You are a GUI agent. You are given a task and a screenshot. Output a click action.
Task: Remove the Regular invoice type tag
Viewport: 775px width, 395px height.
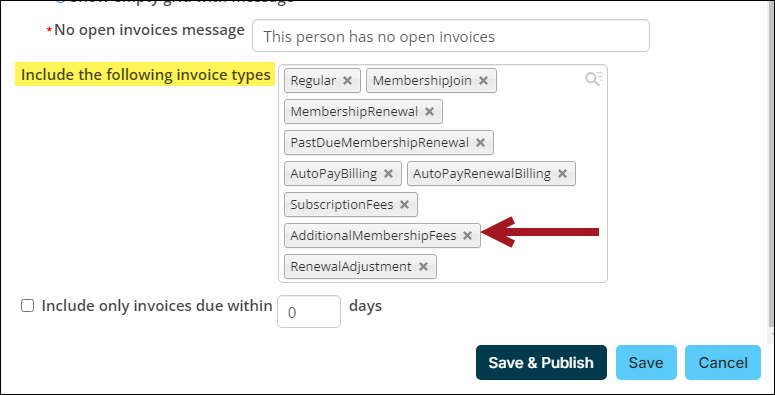tap(347, 81)
